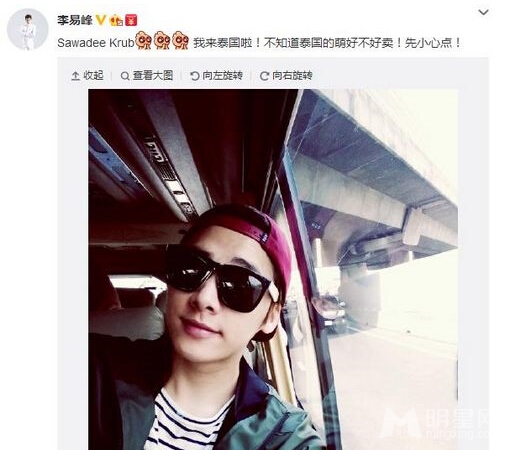
Task: Open the 李易峰 username link
Action: [75, 20]
